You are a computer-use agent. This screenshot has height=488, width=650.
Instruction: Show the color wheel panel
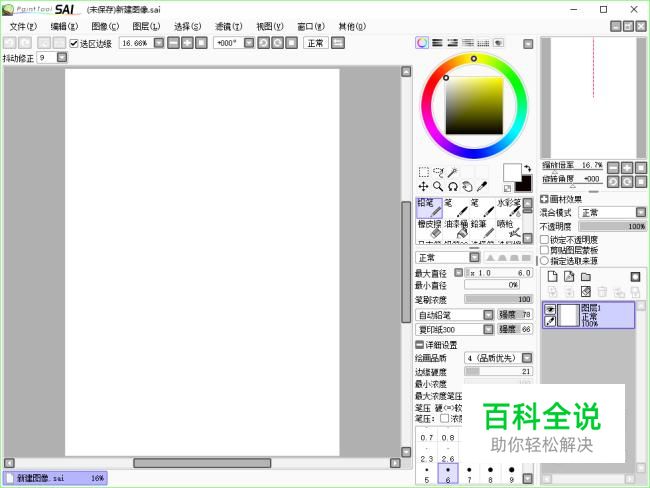pos(422,43)
